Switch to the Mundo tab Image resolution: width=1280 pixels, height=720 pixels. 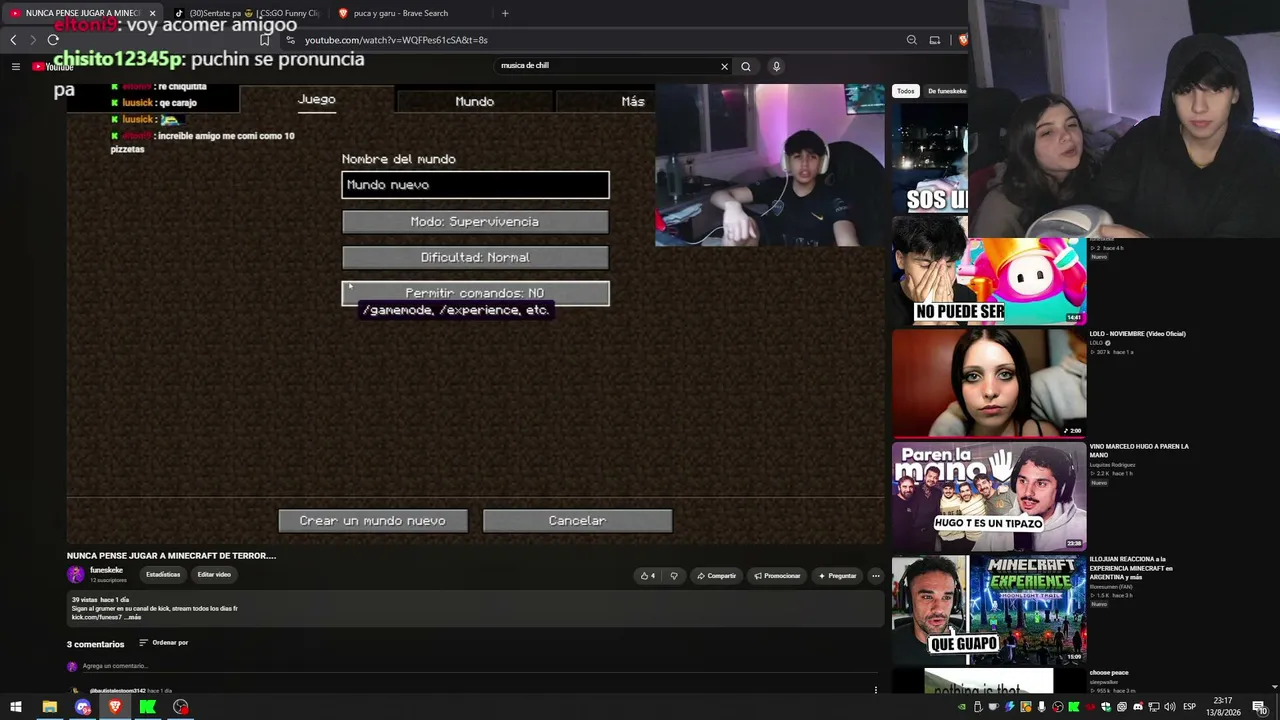(475, 101)
